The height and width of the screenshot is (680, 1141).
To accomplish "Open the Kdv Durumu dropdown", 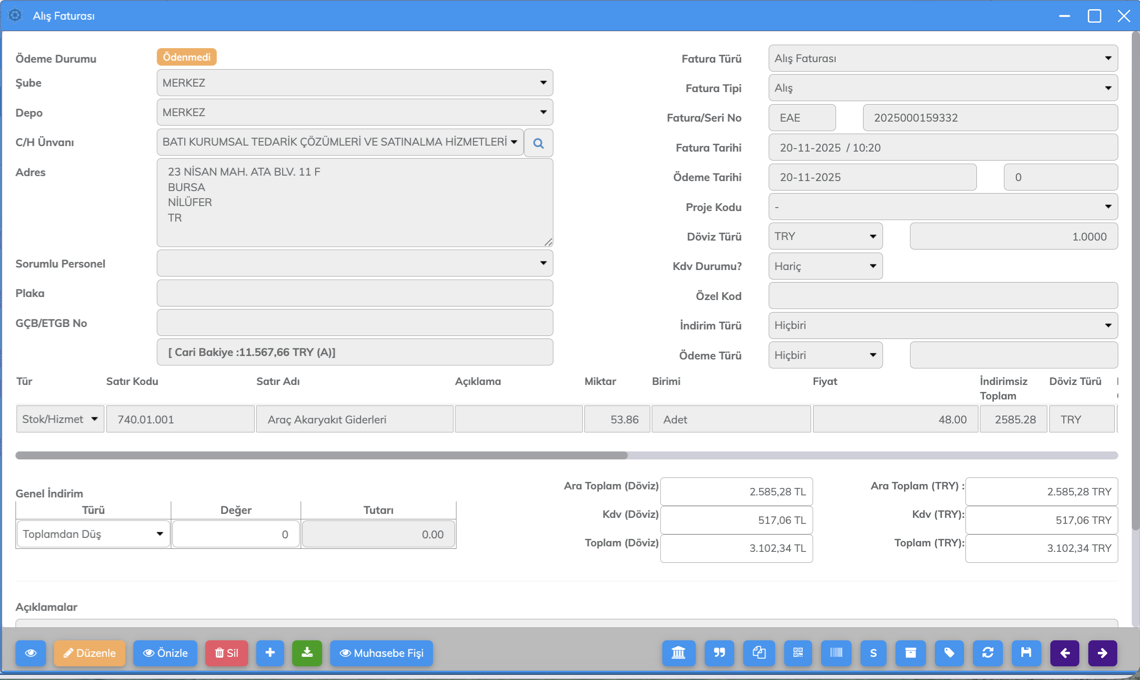I will pyautogui.click(x=825, y=266).
